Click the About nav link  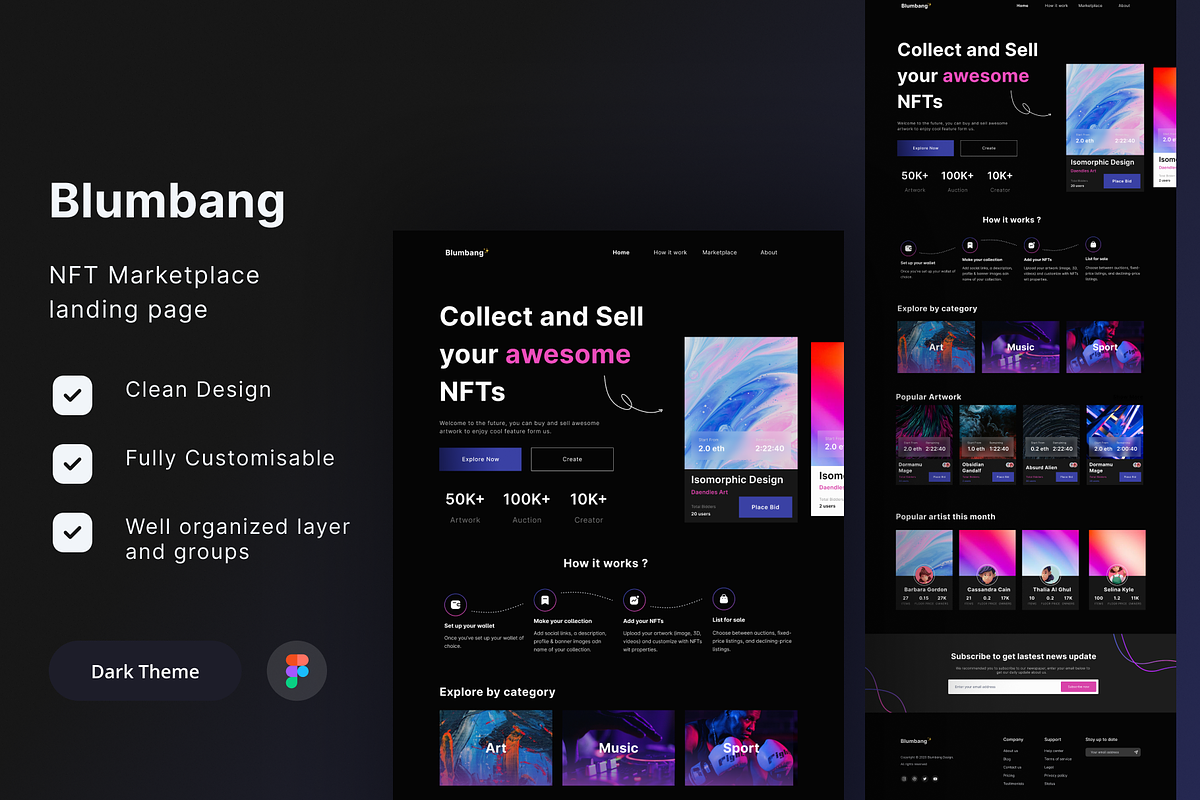point(768,252)
